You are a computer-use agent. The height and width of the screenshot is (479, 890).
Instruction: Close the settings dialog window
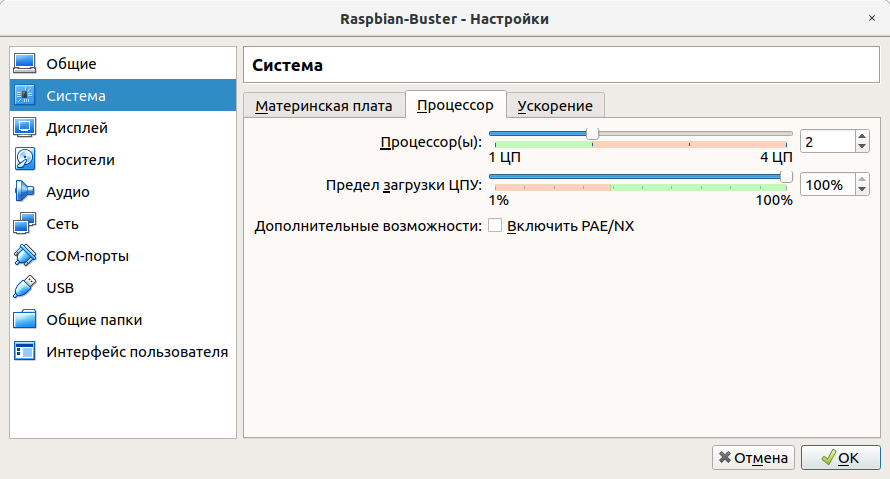tap(872, 18)
